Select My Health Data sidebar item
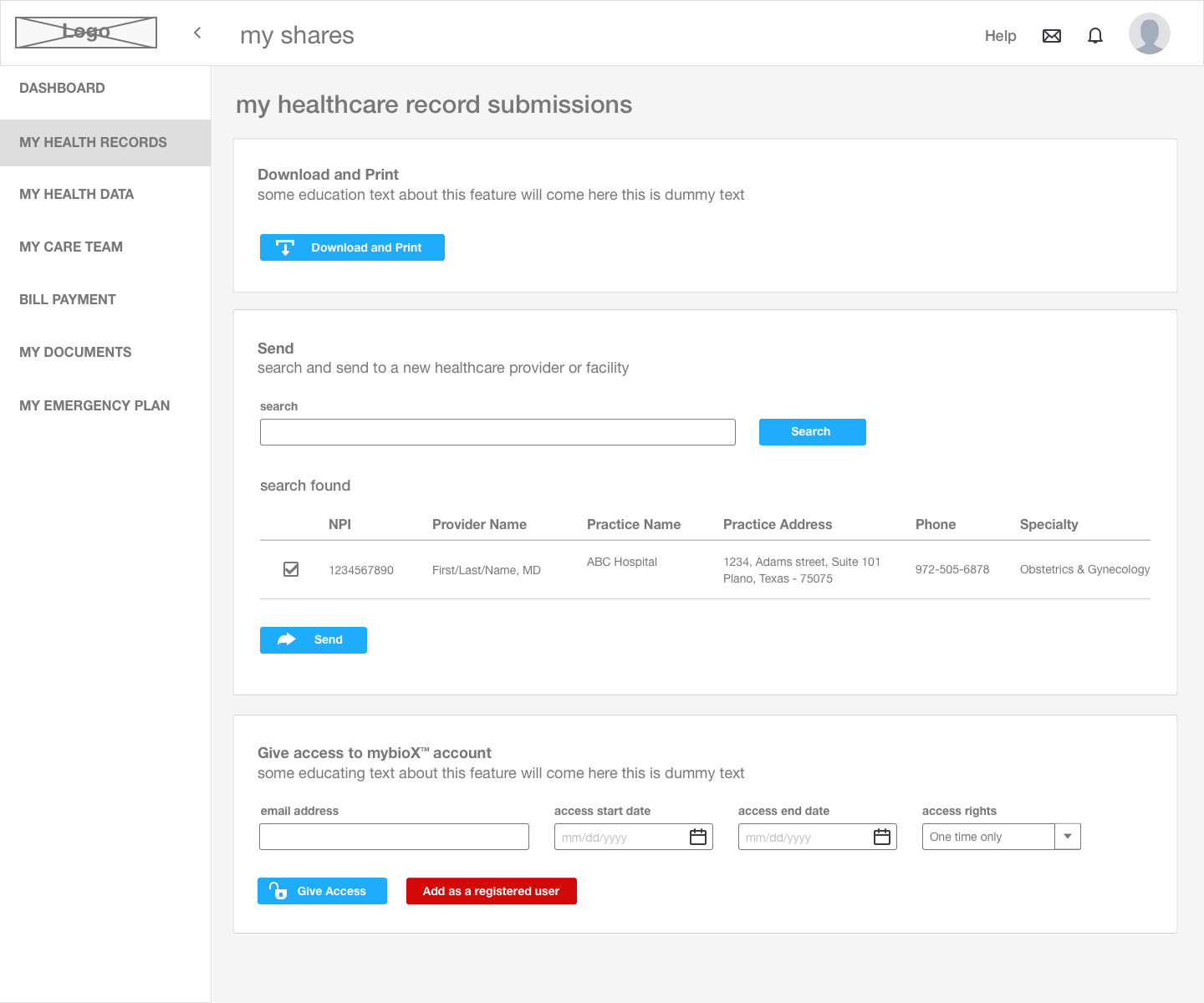1204x1003 pixels. (76, 194)
